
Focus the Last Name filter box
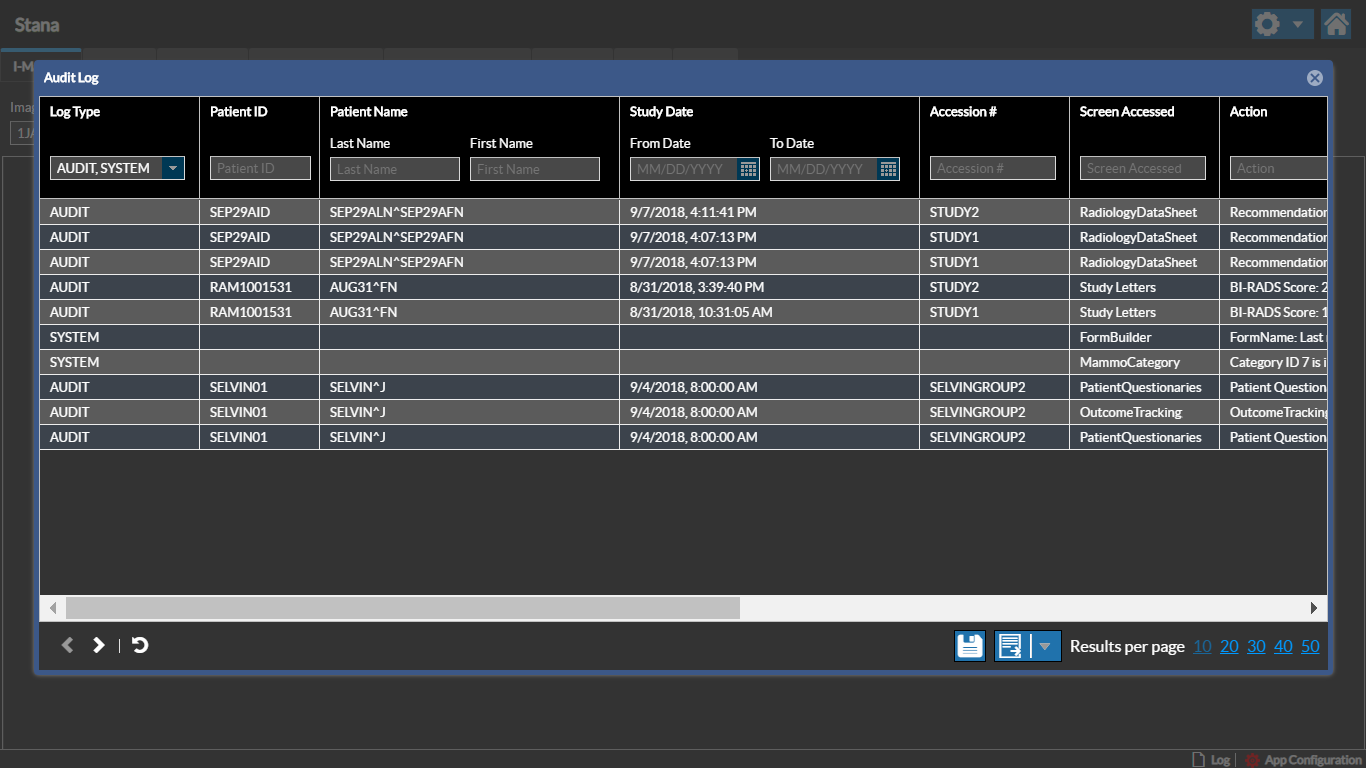pyautogui.click(x=394, y=169)
